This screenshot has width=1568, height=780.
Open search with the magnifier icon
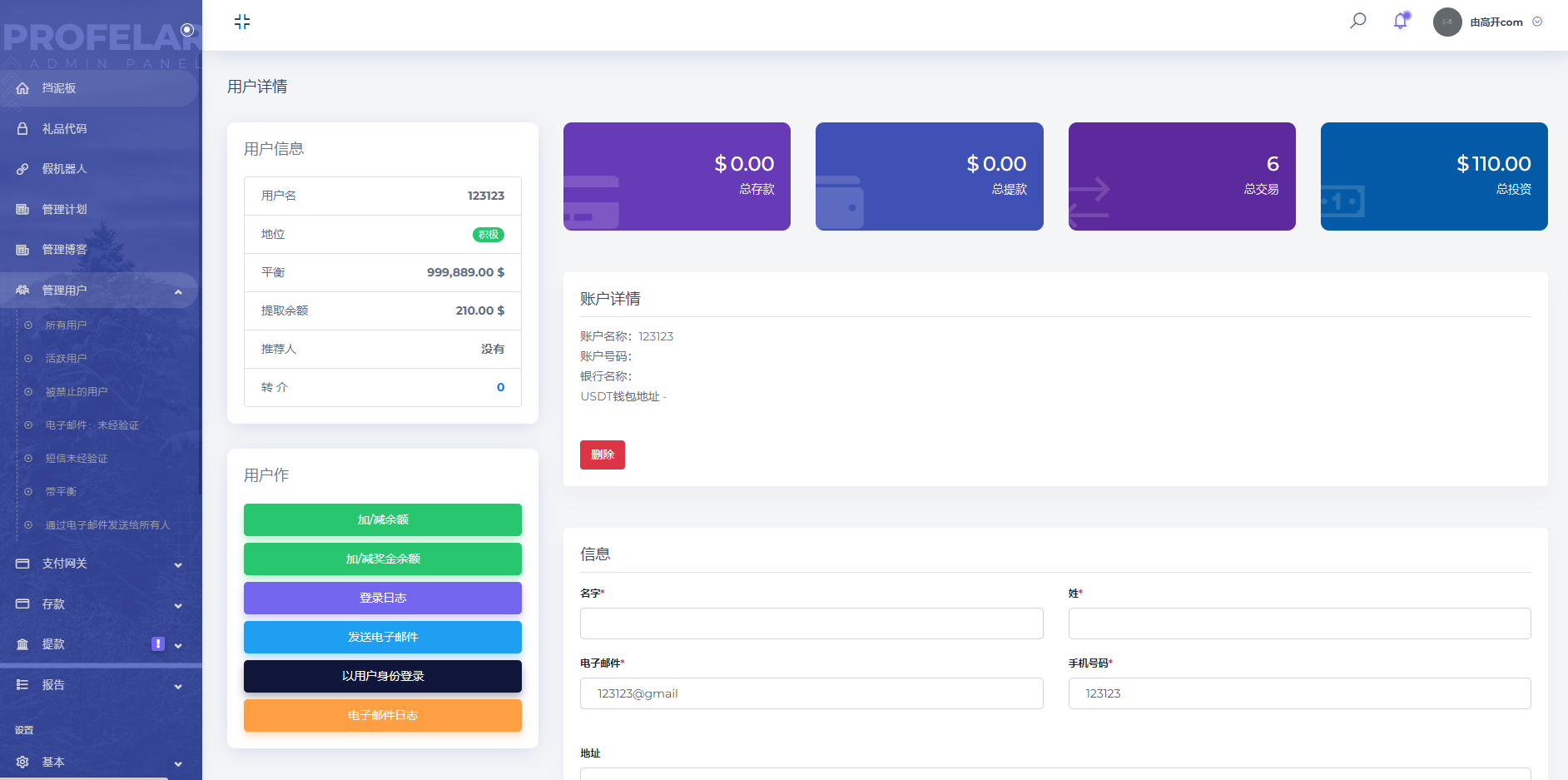(x=1357, y=21)
